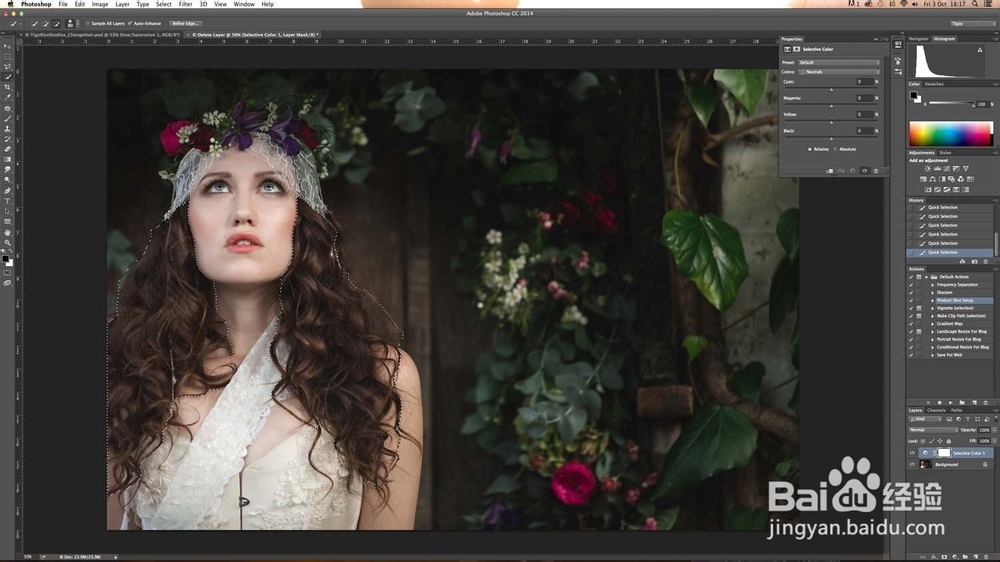
Task: Select the Rectangular Marquee tool
Action: pos(8,57)
